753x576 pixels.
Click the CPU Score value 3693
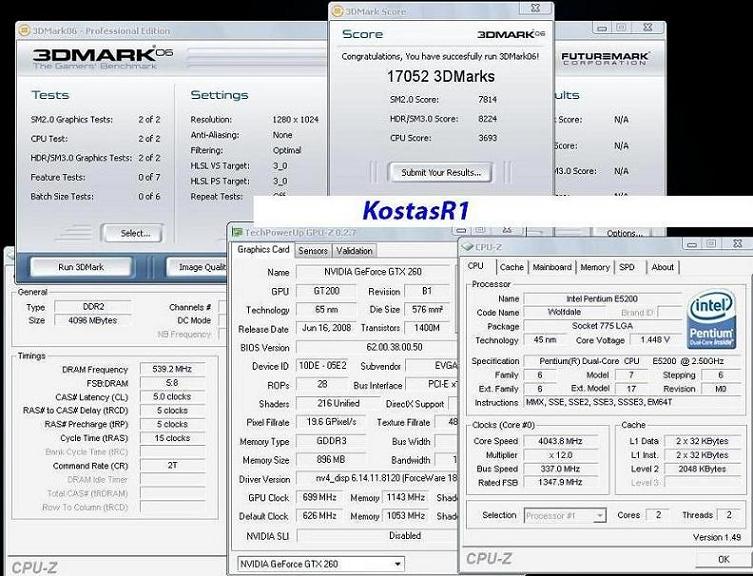(487, 138)
